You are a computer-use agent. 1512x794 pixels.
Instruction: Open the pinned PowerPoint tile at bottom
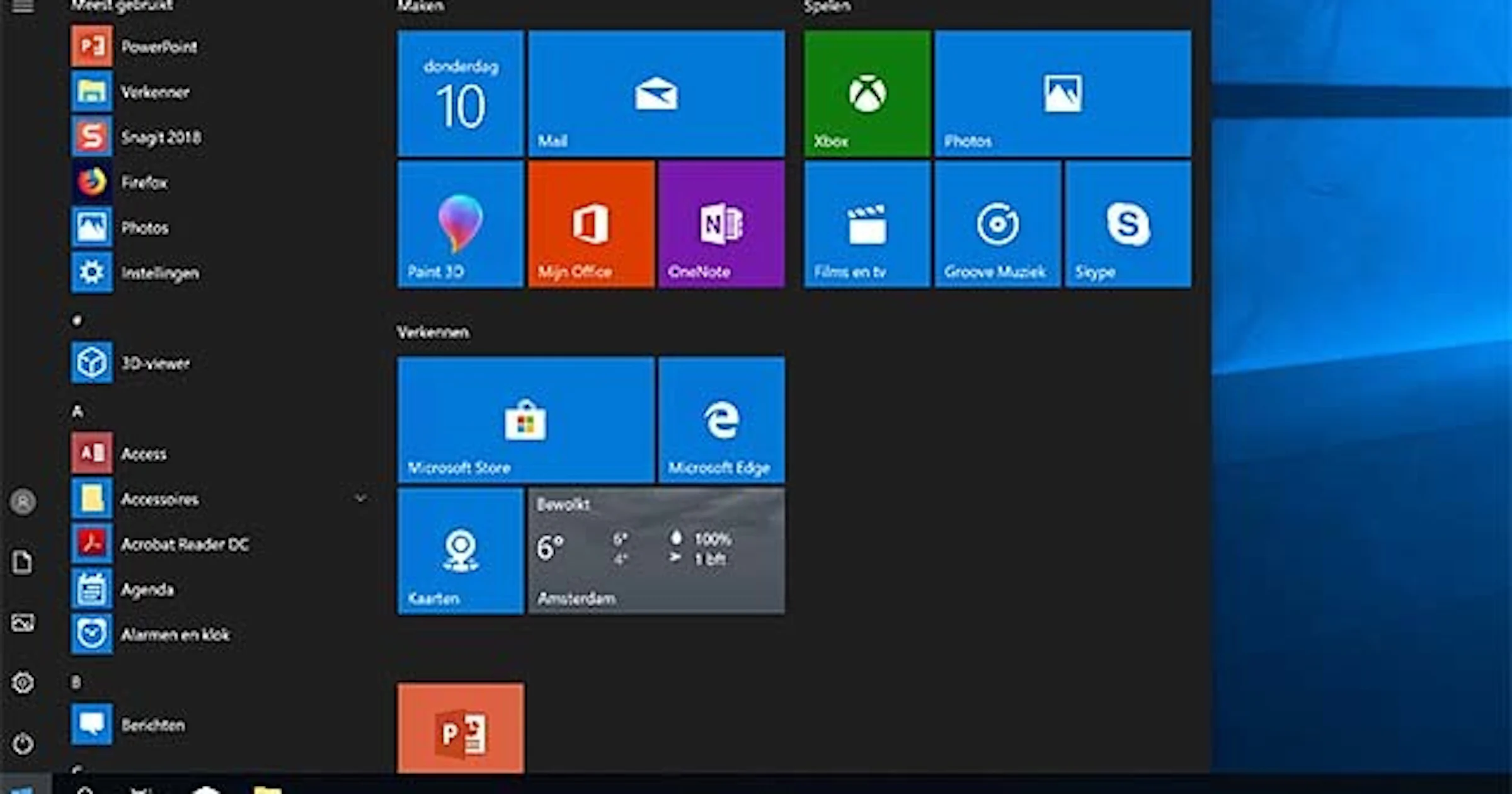pos(461,728)
